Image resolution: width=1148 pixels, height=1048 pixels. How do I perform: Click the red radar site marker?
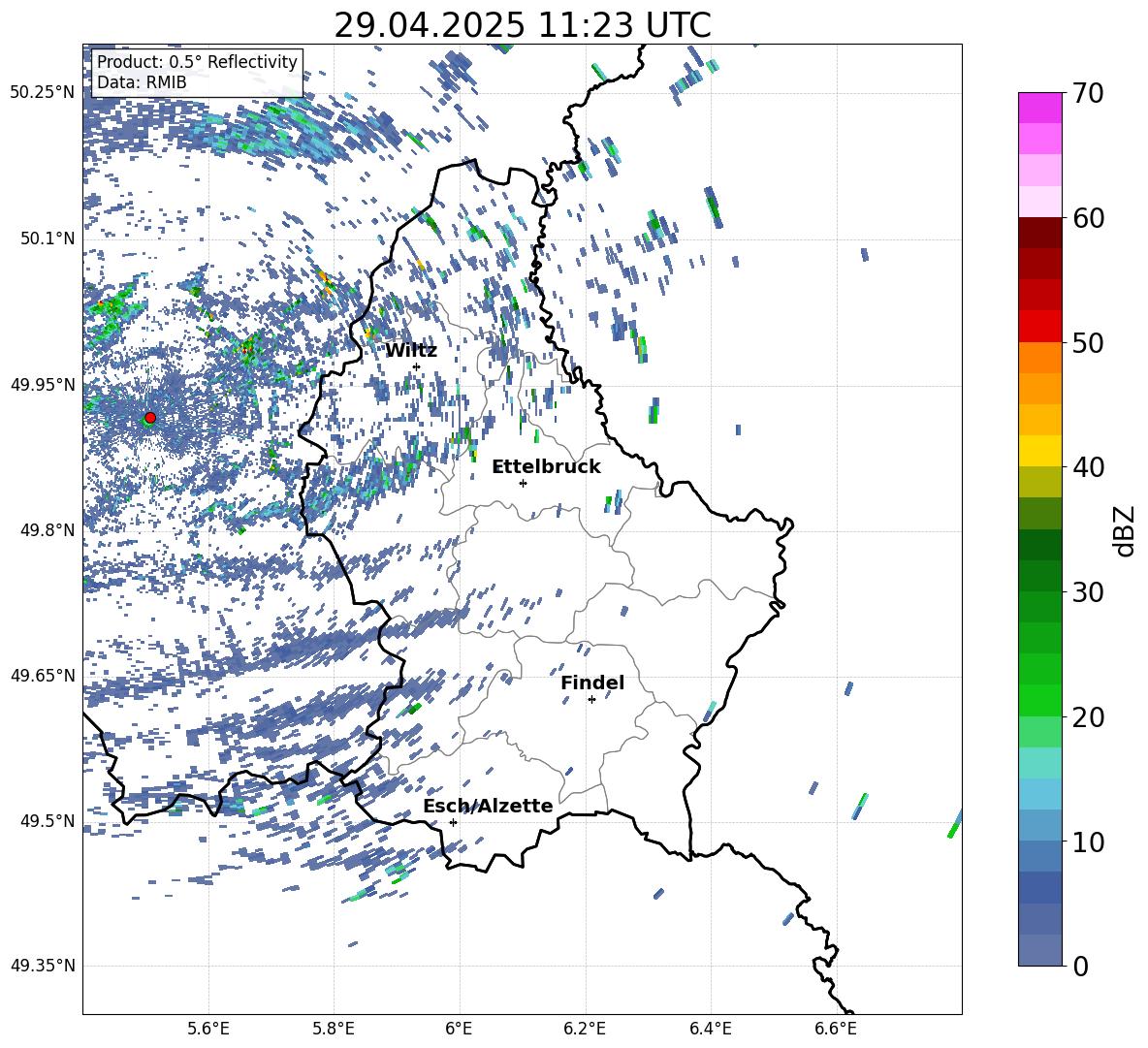coord(150,417)
